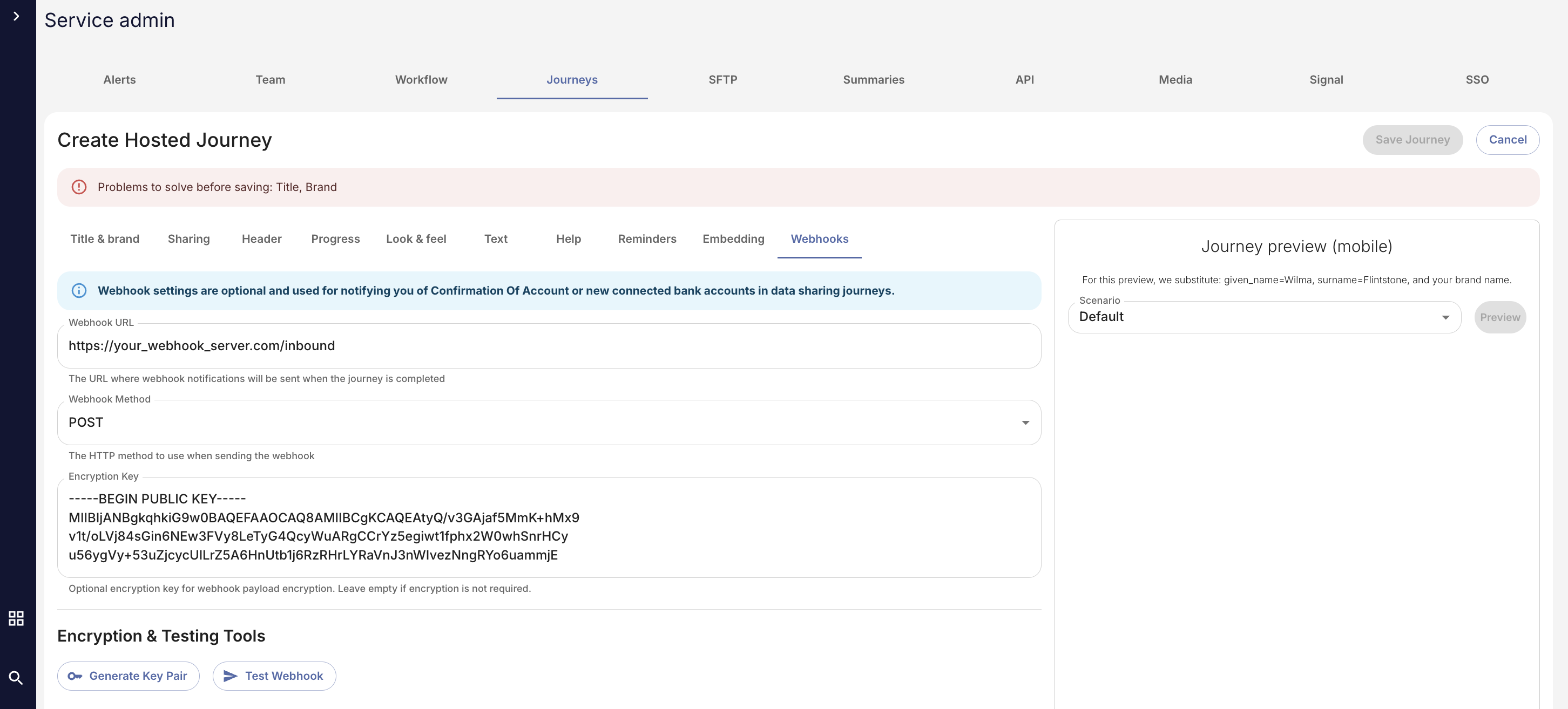Click into the Webhook URL field
This screenshot has height=709, width=1568.
[x=548, y=346]
